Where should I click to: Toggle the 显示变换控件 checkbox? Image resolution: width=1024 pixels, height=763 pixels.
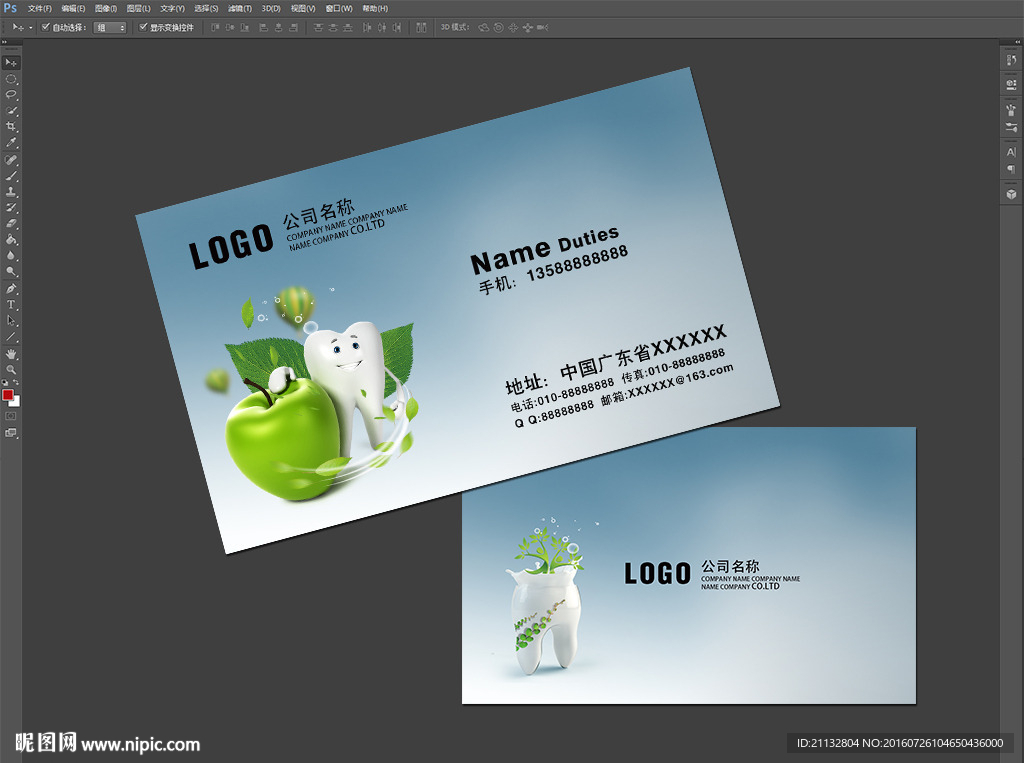click(x=143, y=27)
